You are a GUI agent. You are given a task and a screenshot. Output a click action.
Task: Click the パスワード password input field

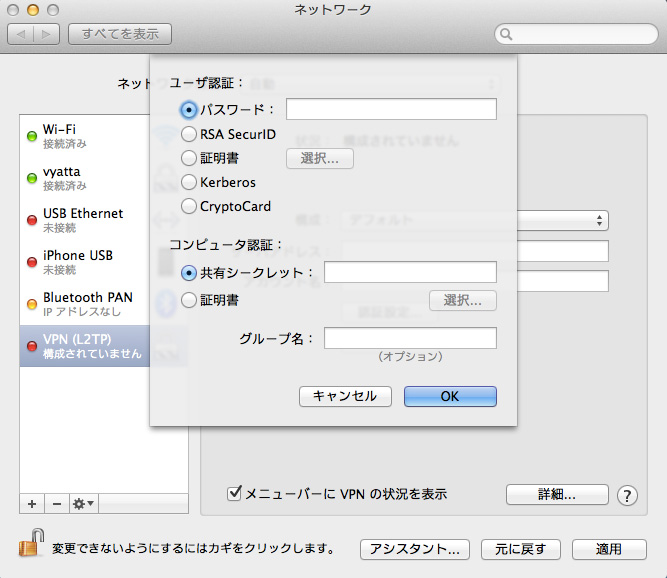(391, 109)
